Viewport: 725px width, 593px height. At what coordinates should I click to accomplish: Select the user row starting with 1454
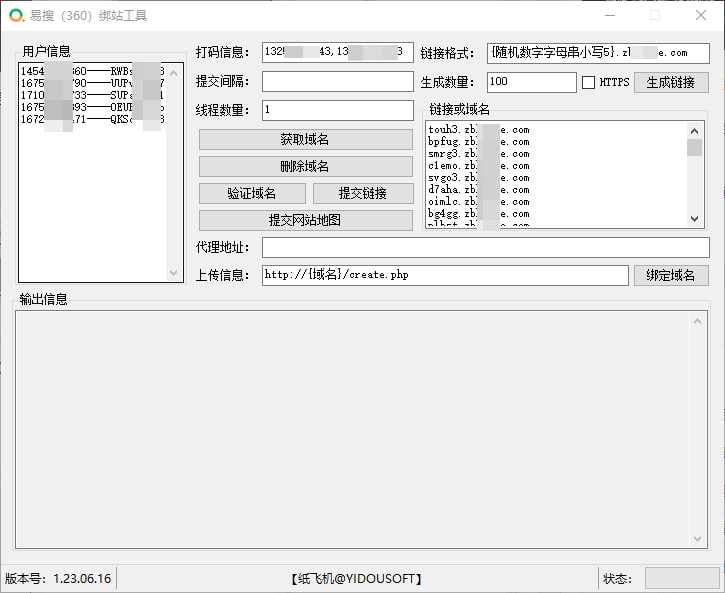[92, 71]
